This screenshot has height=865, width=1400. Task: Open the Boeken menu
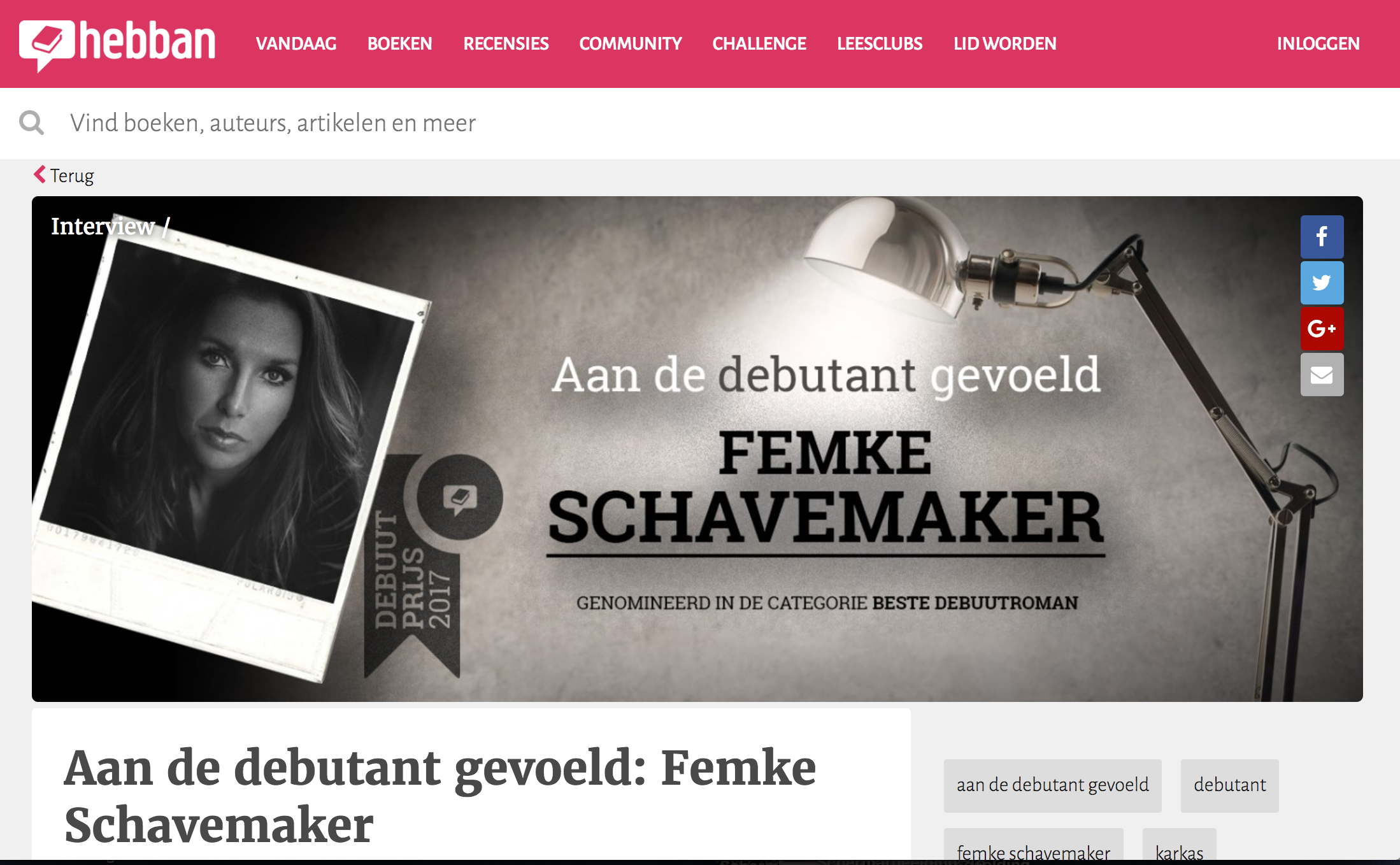pos(400,43)
